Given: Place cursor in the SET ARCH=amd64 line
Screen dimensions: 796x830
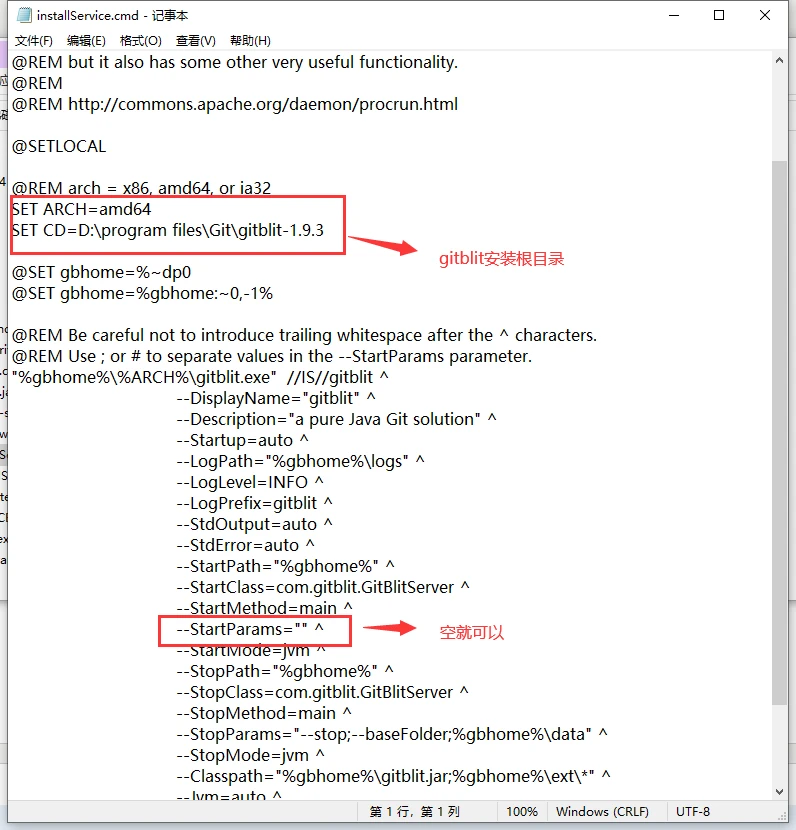Looking at the screenshot, I should click(82, 209).
